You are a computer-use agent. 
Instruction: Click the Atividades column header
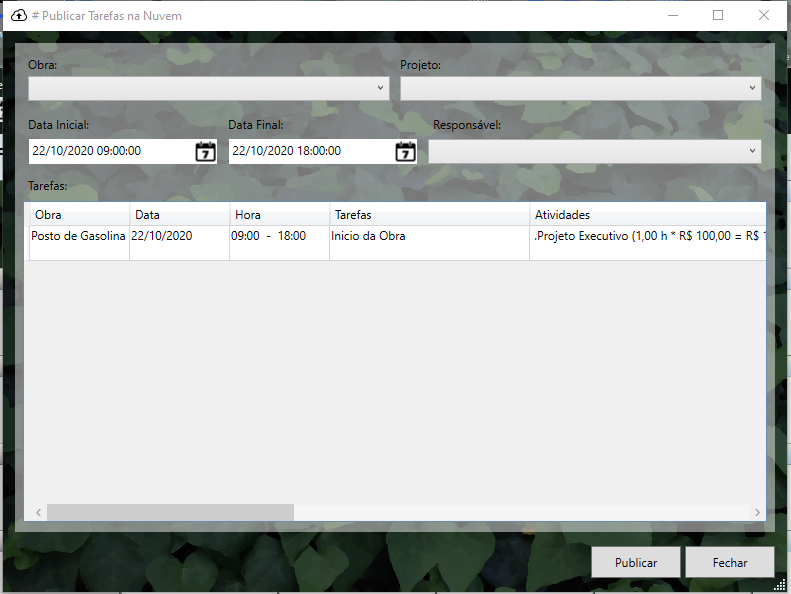click(x=647, y=215)
